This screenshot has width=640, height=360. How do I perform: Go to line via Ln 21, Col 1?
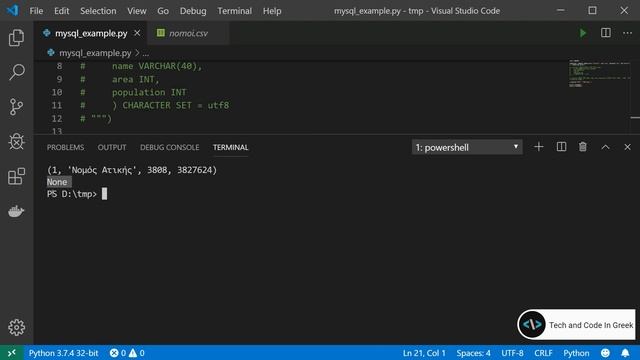[x=424, y=353]
